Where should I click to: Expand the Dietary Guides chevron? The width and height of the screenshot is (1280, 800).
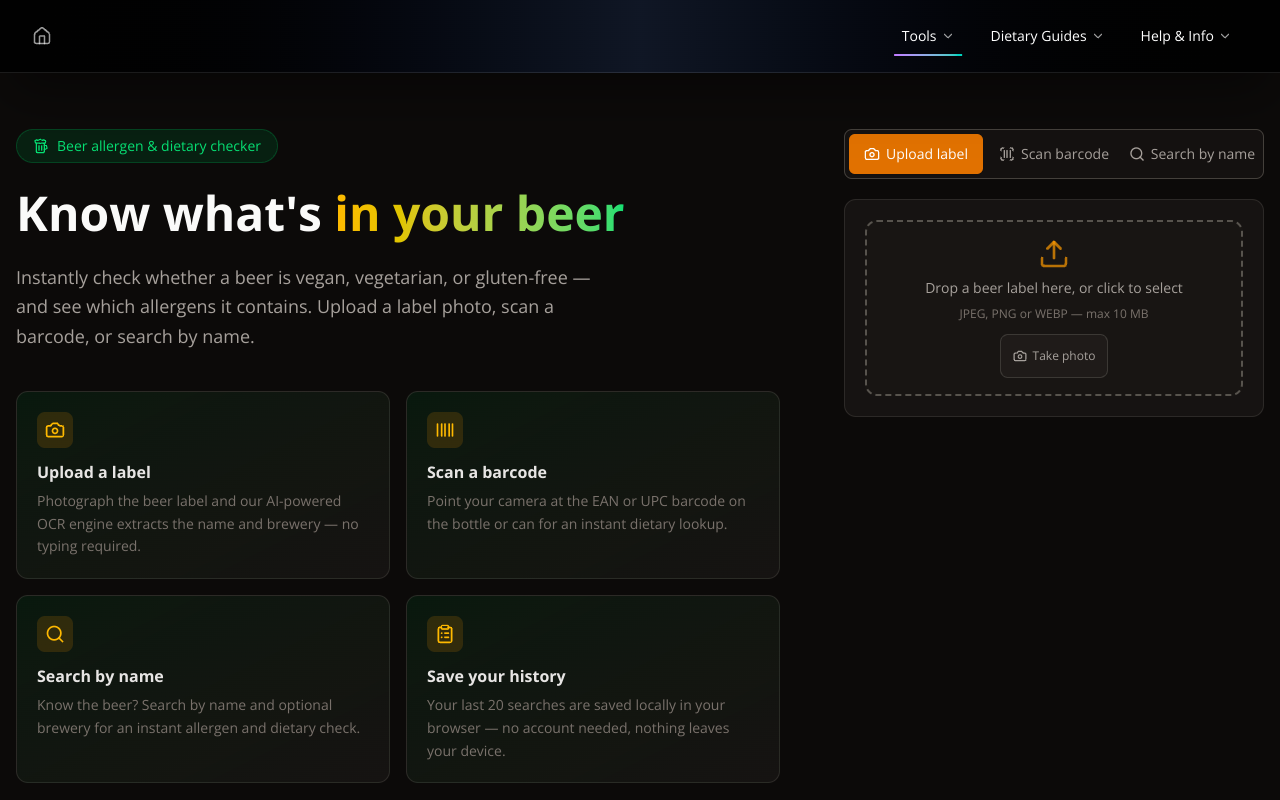click(x=1098, y=36)
